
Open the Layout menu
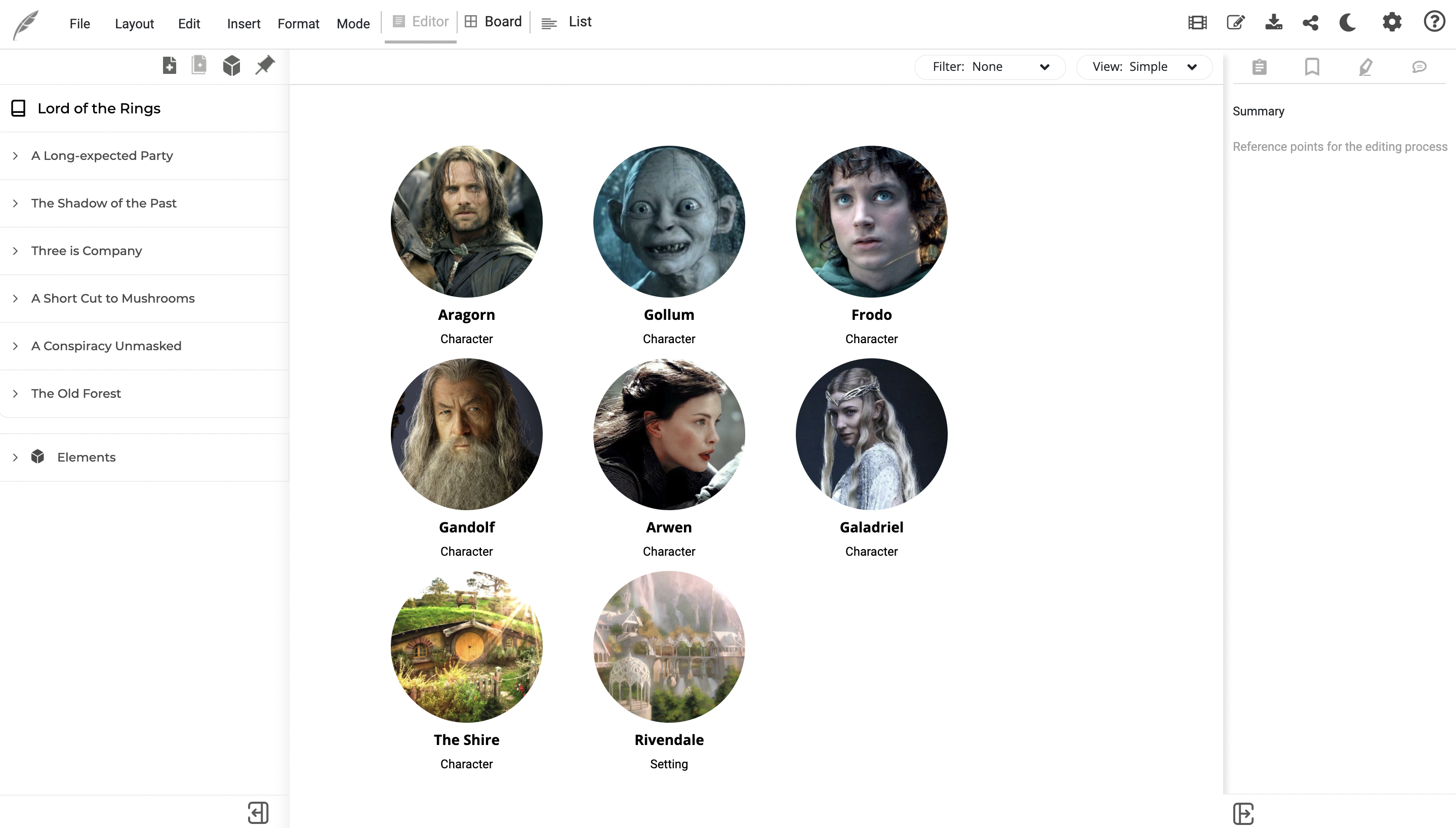pos(134,23)
